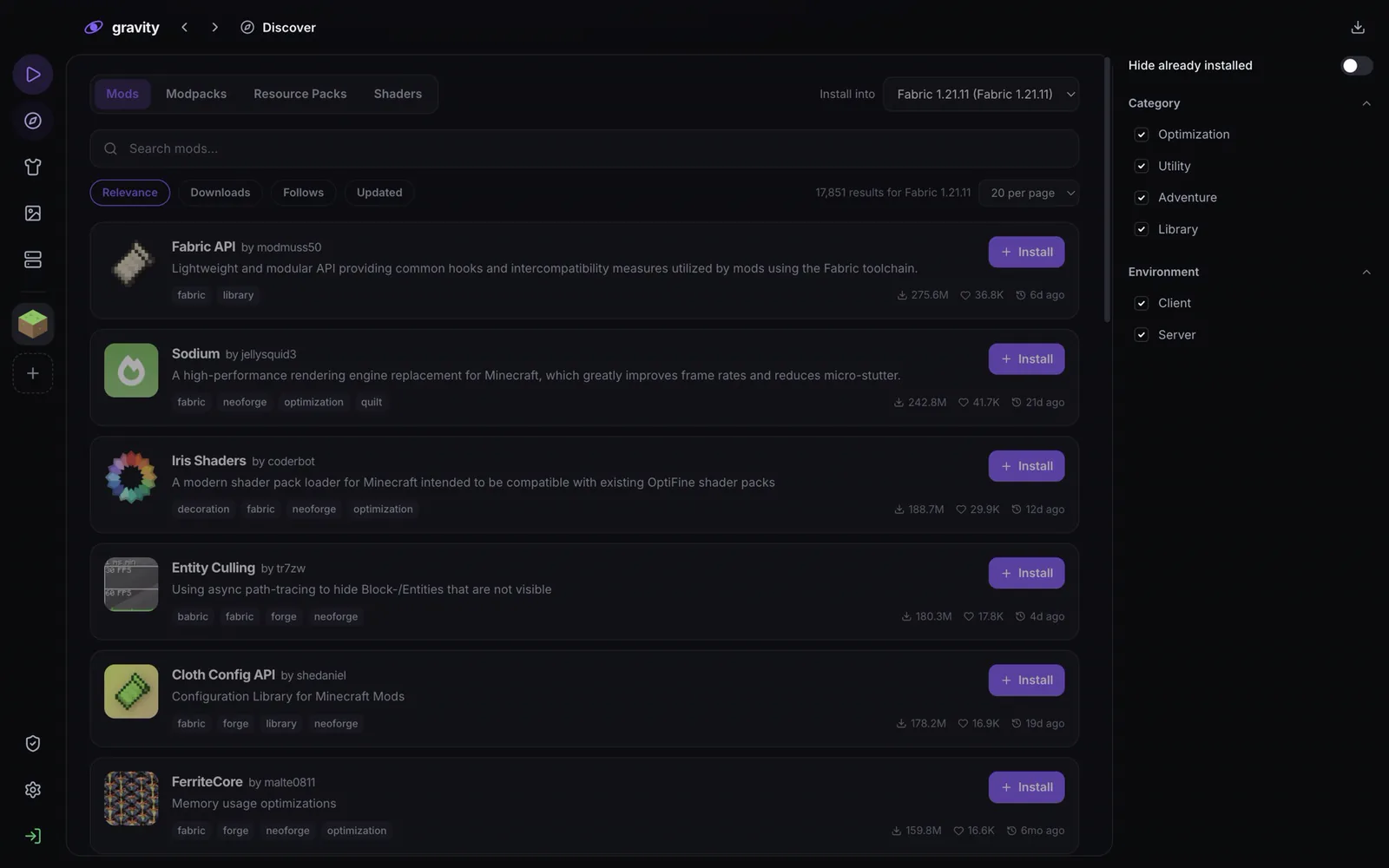Go forward with the right arrow
Viewport: 1389px width, 868px height.
tap(214, 28)
